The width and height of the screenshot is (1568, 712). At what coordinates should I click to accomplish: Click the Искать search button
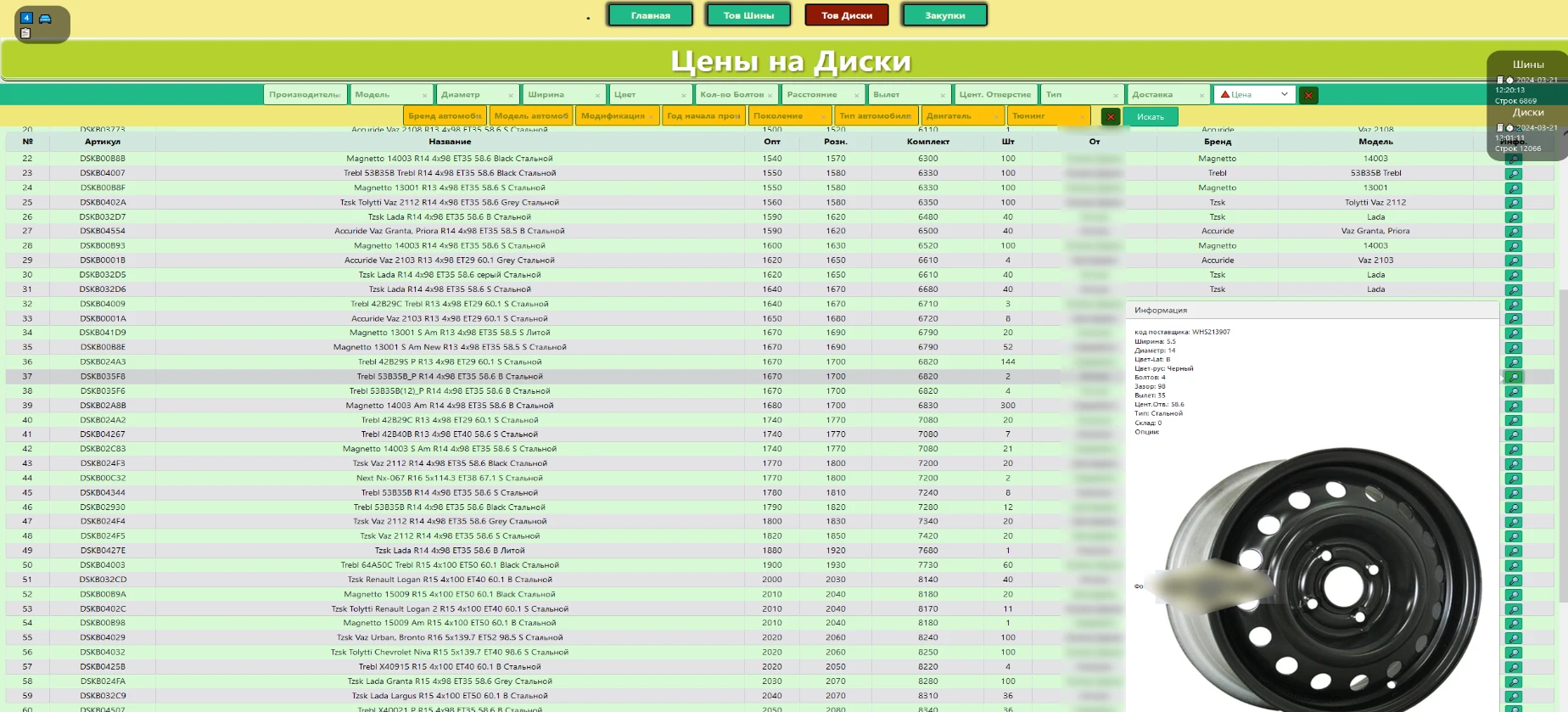coord(1151,116)
